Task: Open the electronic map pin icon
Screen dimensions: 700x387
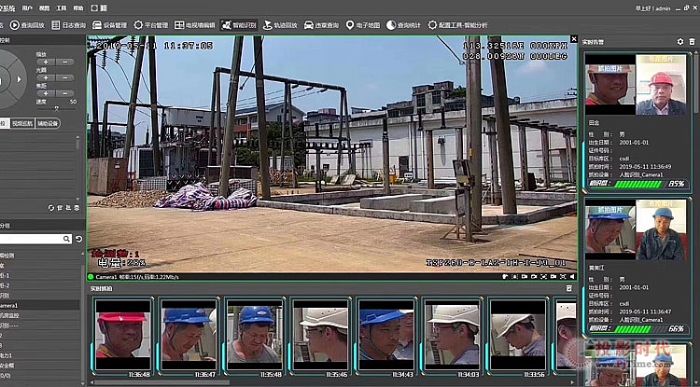Action: pyautogui.click(x=350, y=25)
